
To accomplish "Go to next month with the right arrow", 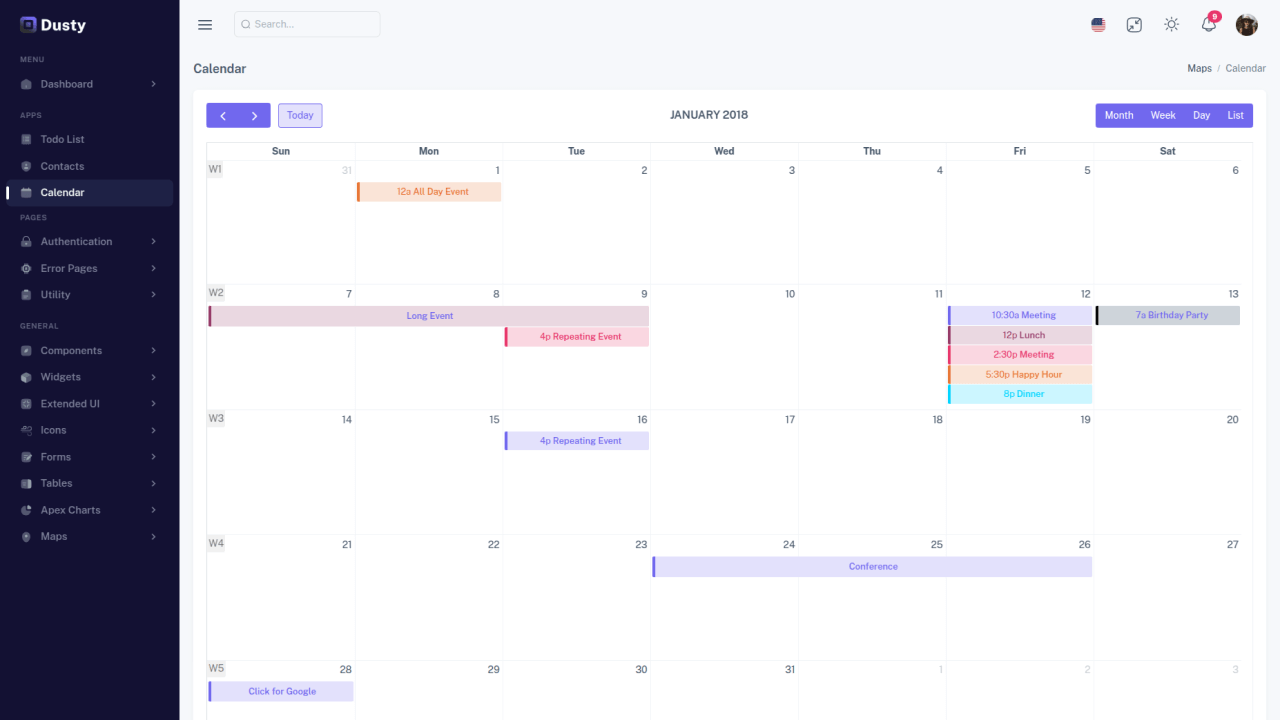I will [x=253, y=115].
